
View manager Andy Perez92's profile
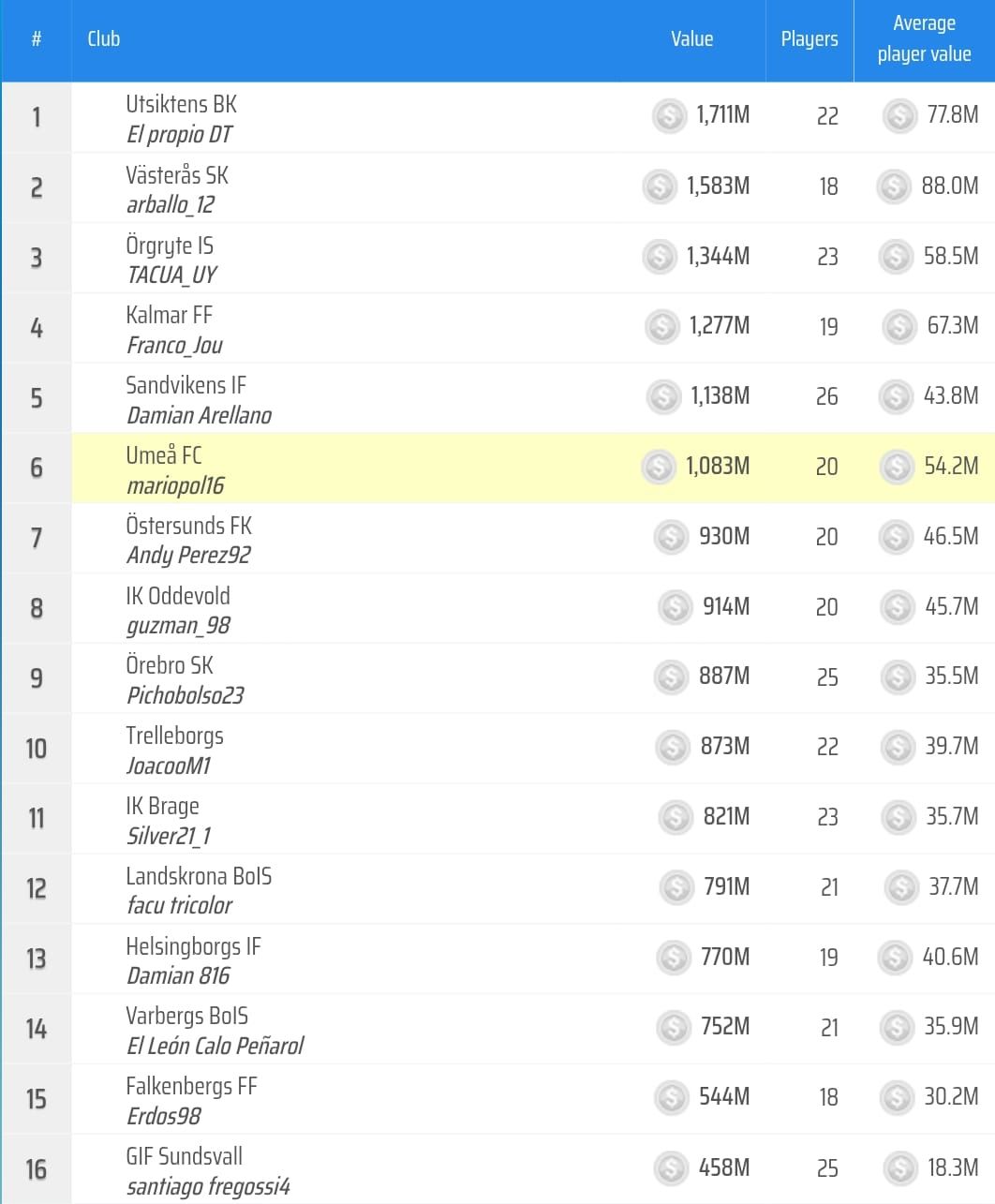click(188, 556)
